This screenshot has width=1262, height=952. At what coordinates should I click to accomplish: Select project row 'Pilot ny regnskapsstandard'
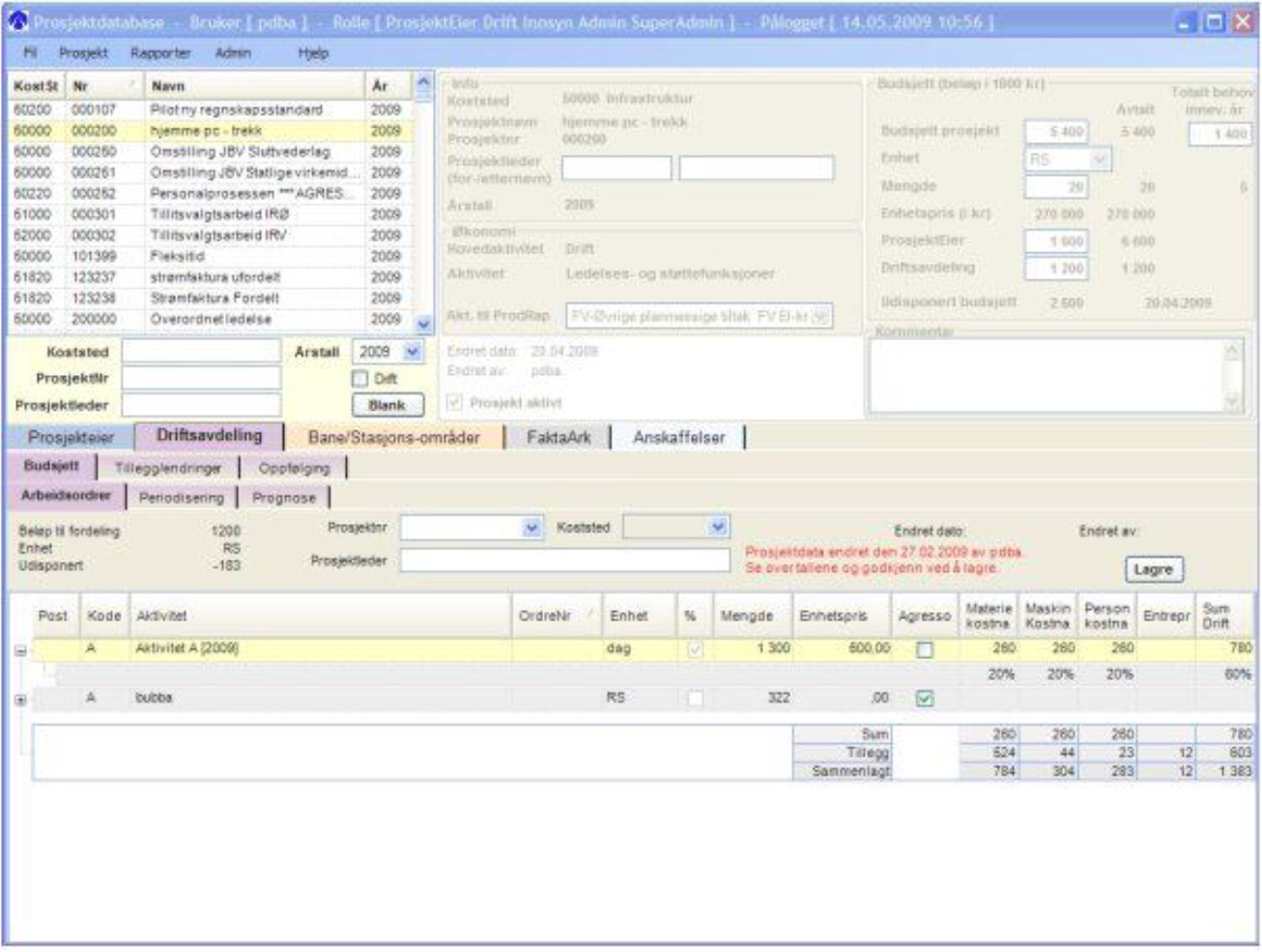[x=212, y=110]
